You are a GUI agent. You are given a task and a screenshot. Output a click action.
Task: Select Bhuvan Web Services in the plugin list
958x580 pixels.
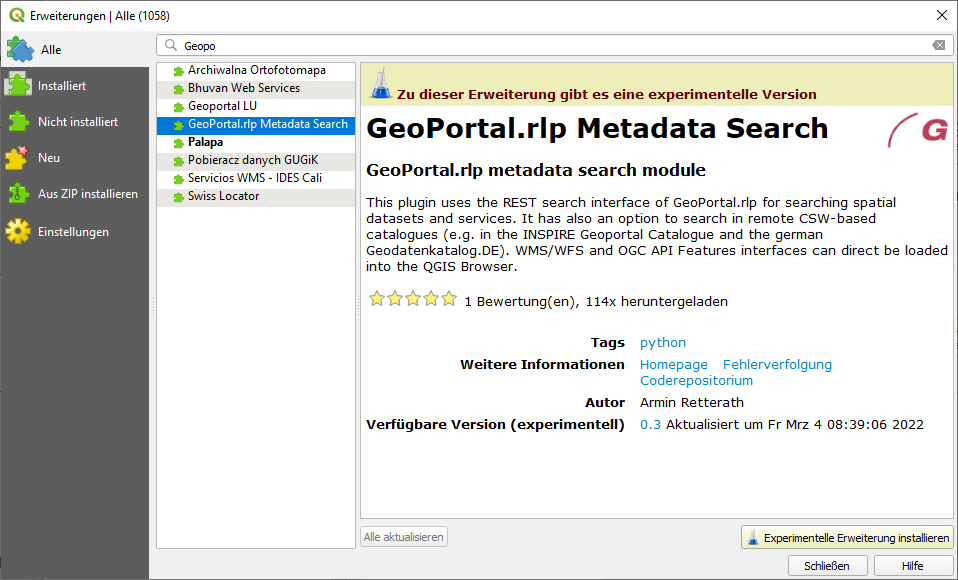coord(256,89)
